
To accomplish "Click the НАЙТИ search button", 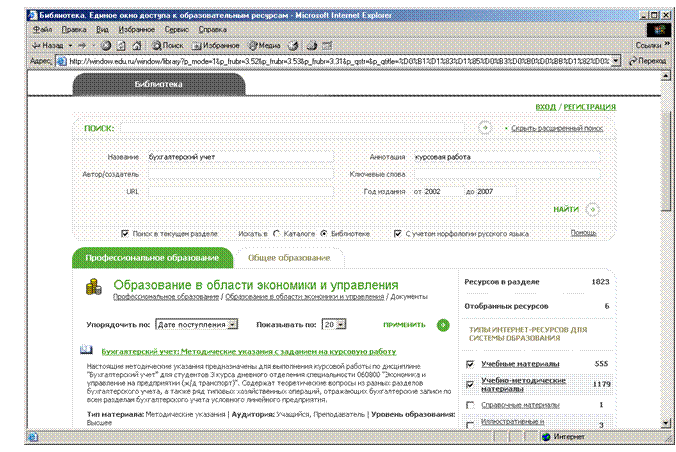I will (566, 209).
